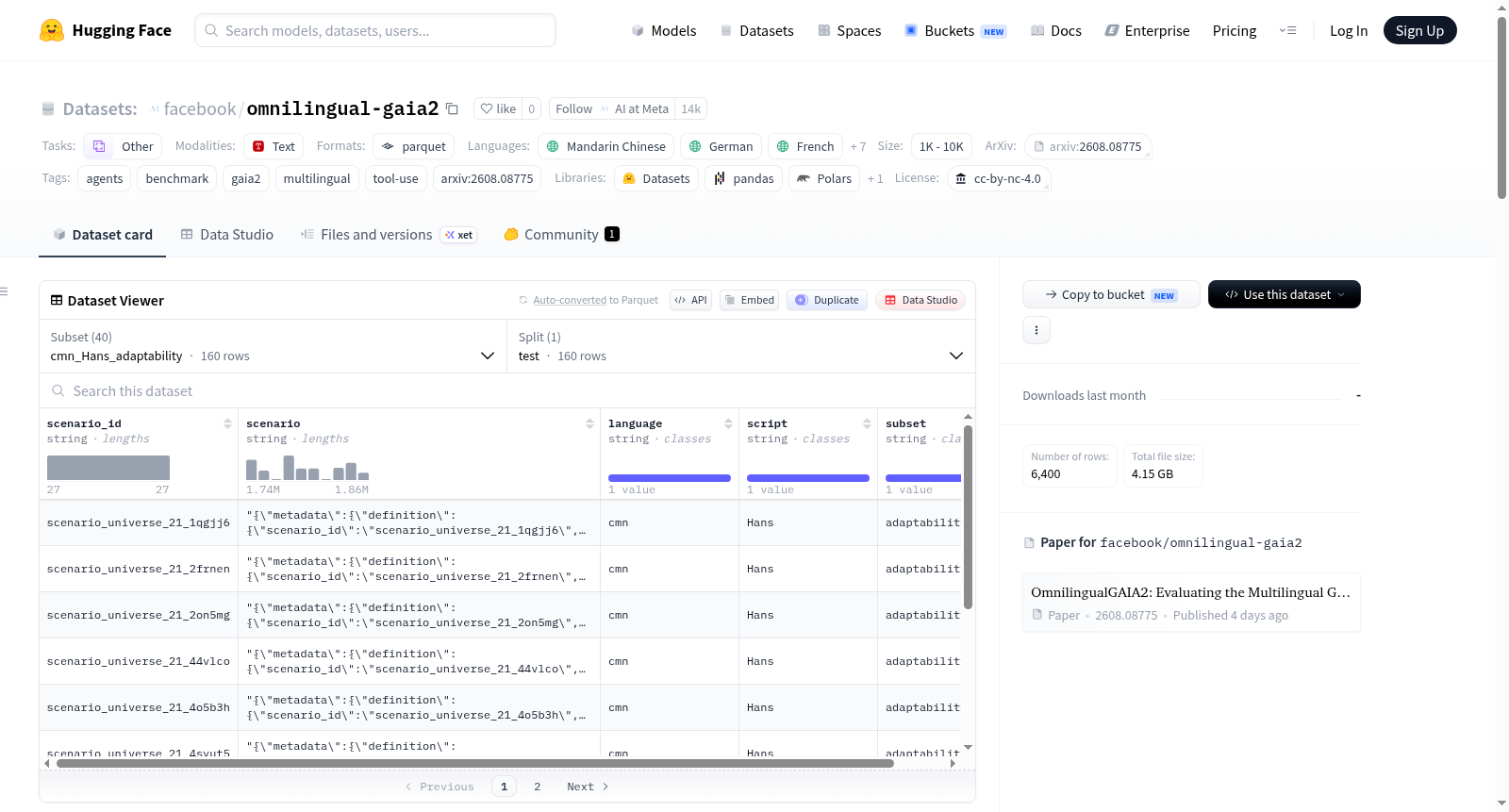The image size is (1509, 812).
Task: Click Copy to bucket button
Action: [x=1111, y=294]
